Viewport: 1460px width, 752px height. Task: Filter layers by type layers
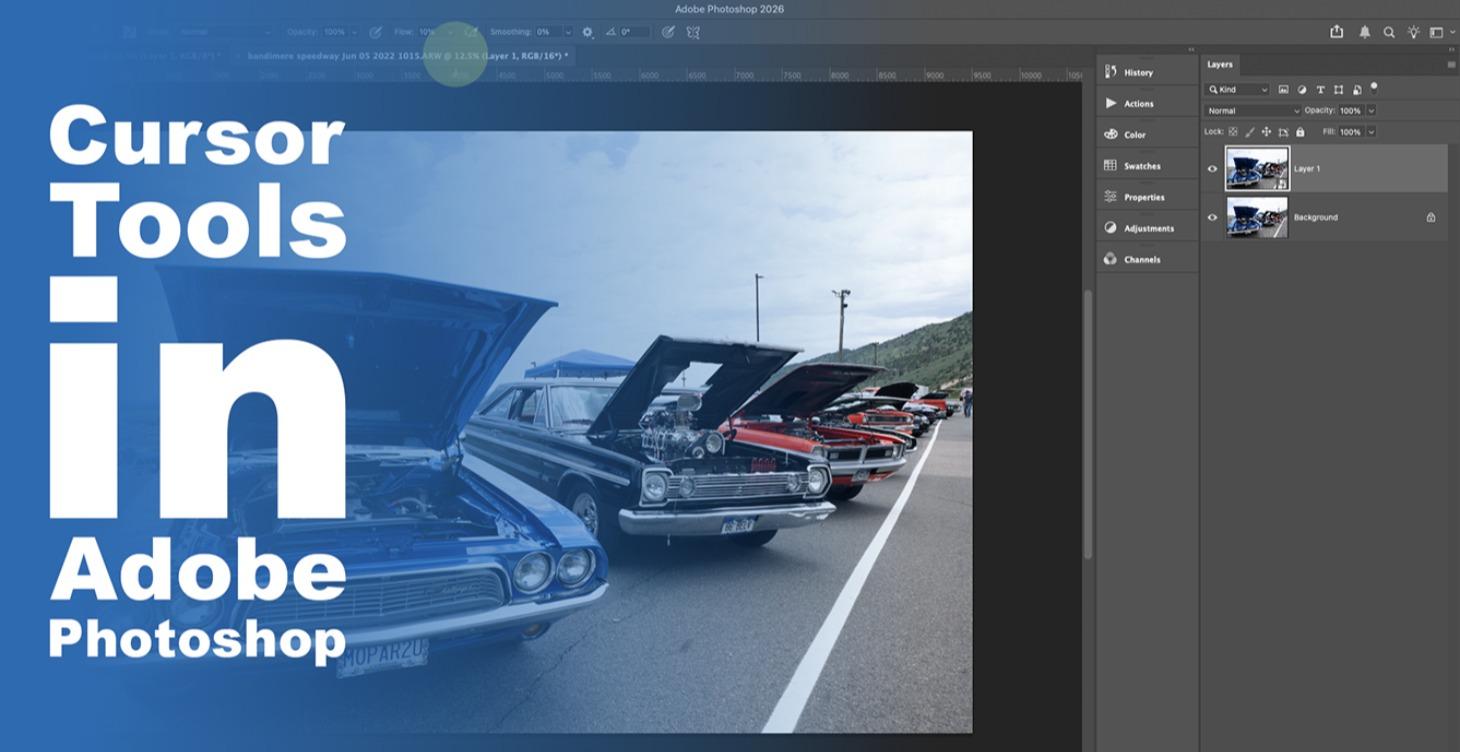click(1320, 90)
